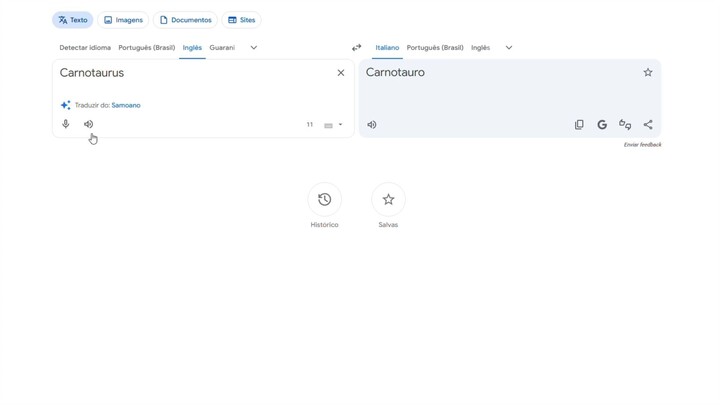Choose Inglês as target language
720x405 pixels.
[480, 47]
